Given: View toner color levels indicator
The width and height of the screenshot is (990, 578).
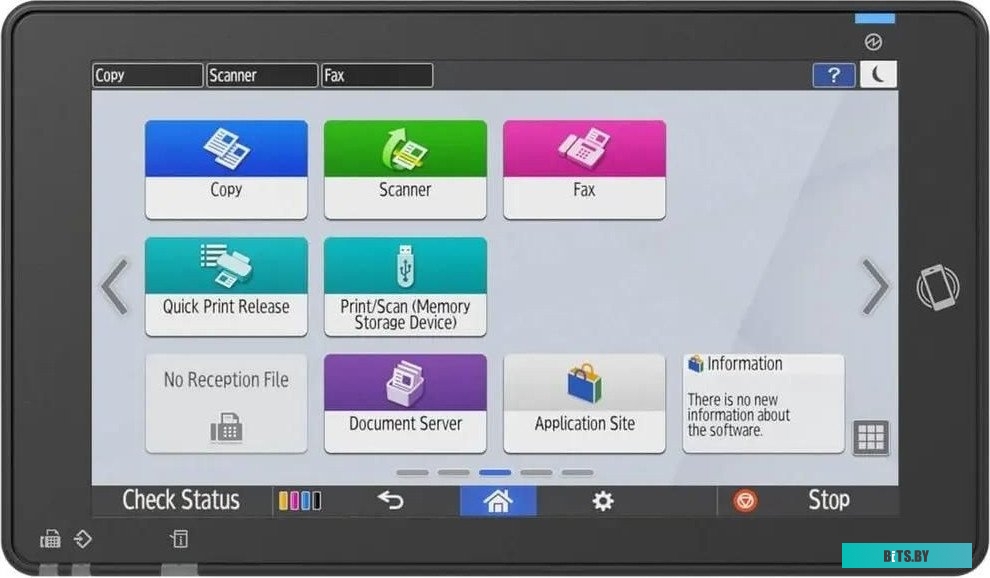Looking at the screenshot, I should 299,500.
